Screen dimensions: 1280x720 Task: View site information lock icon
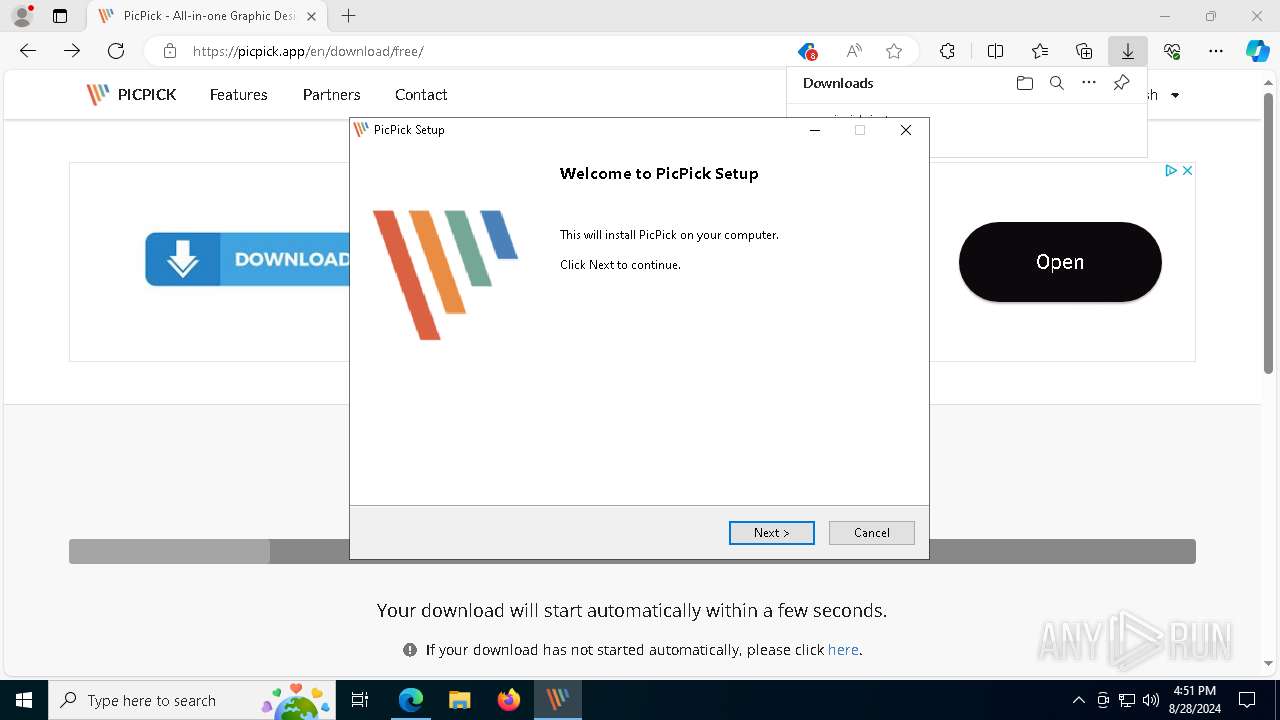(170, 51)
